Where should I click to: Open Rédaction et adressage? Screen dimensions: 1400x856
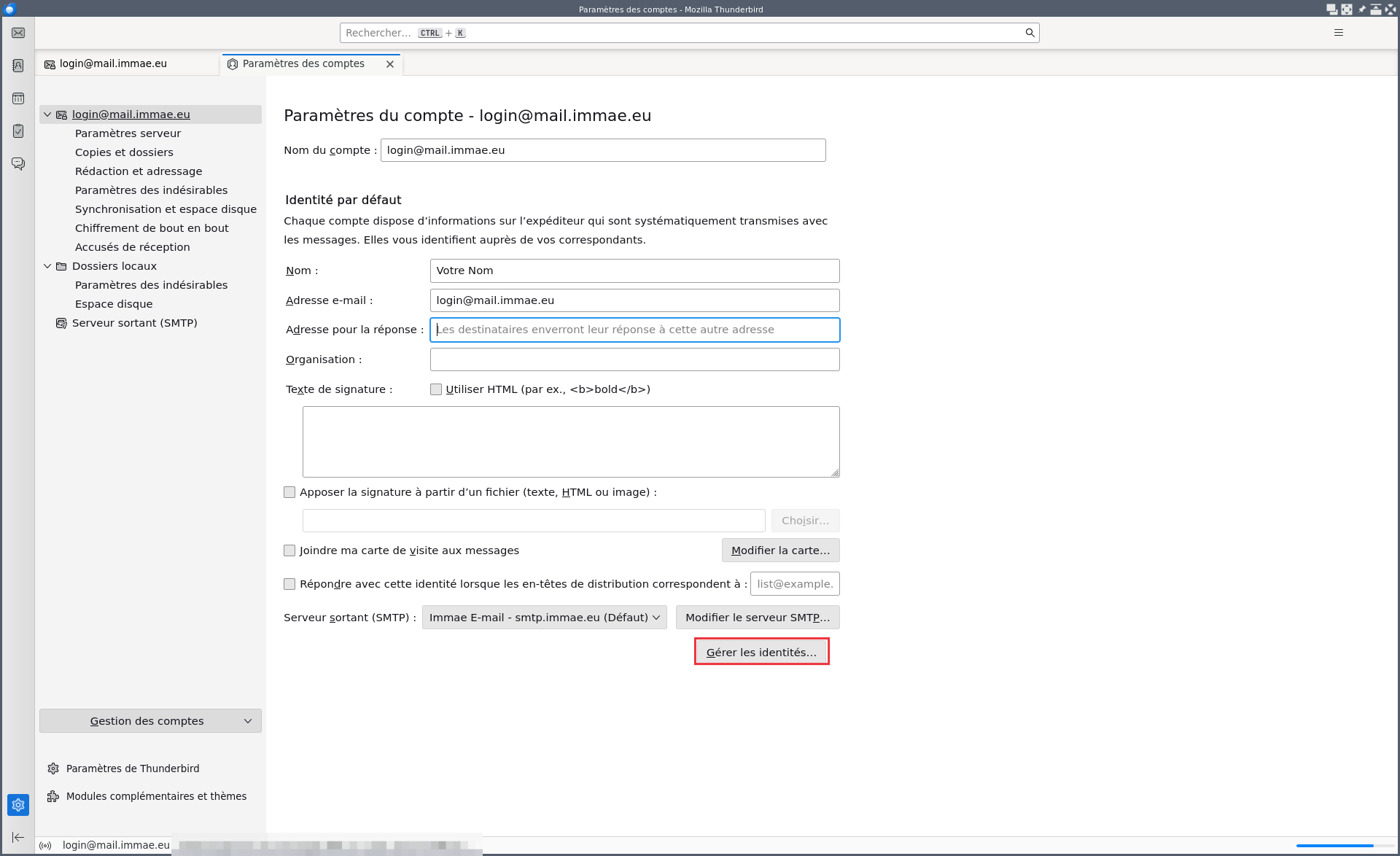139,171
